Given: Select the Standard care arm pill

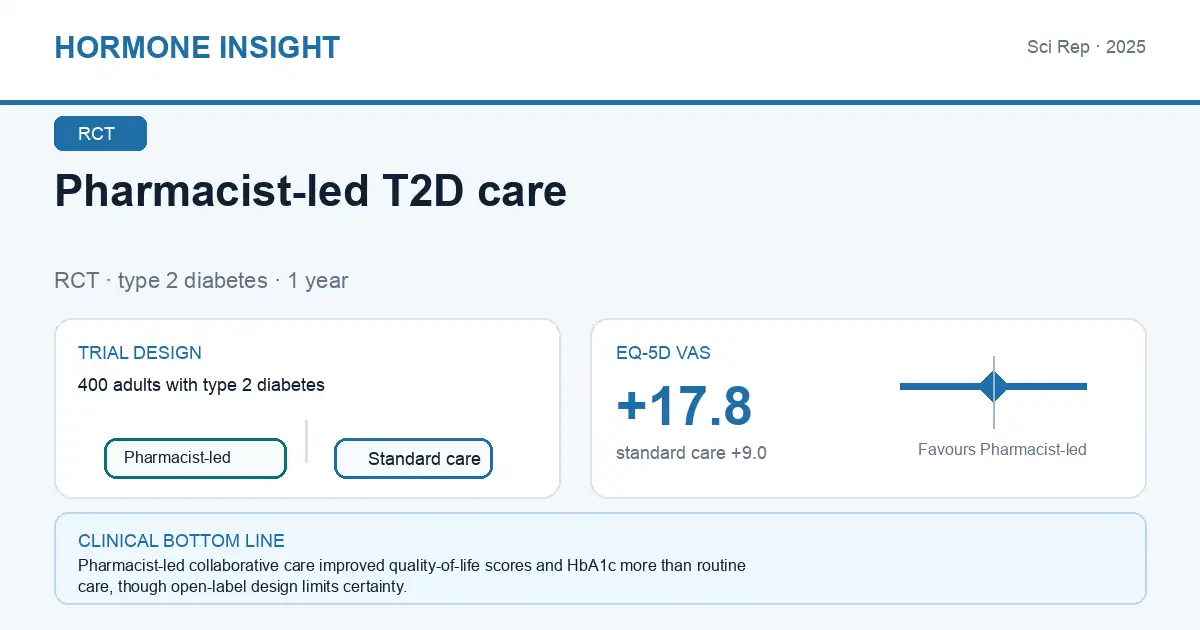Looking at the screenshot, I should click(x=413, y=459).
